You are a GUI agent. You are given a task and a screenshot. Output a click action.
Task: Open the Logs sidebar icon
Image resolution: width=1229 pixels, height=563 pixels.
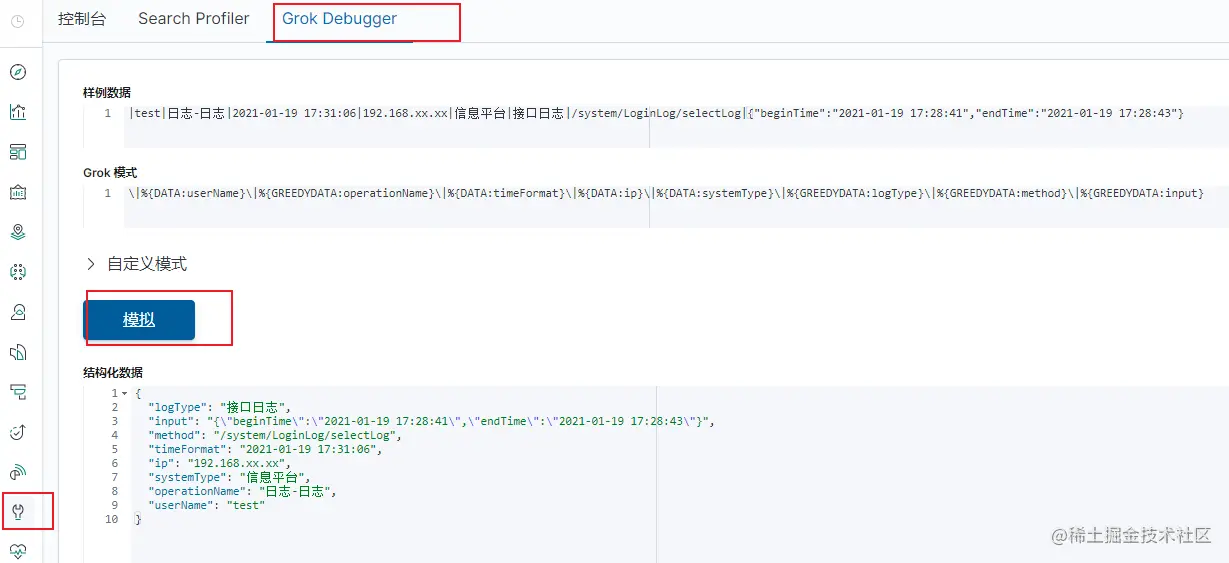click(17, 352)
